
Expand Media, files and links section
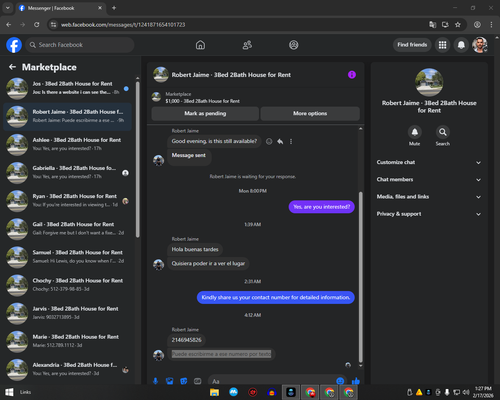pos(429,197)
